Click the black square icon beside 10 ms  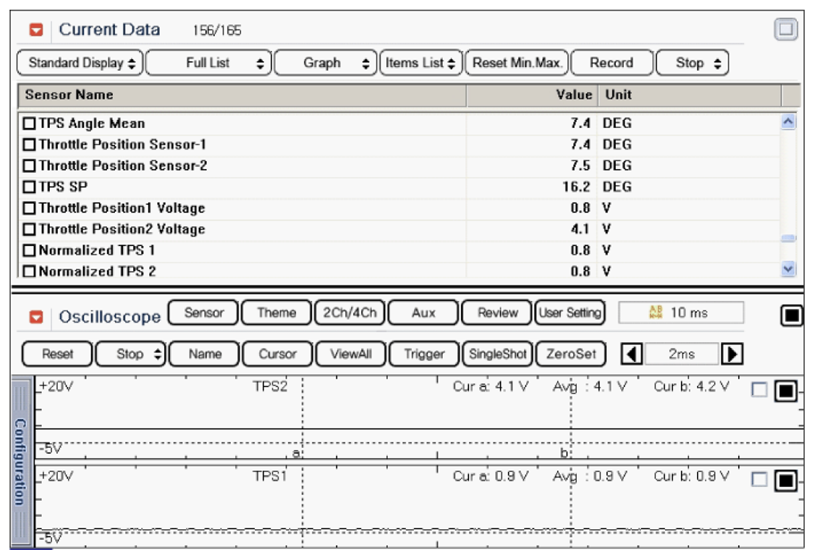click(791, 316)
